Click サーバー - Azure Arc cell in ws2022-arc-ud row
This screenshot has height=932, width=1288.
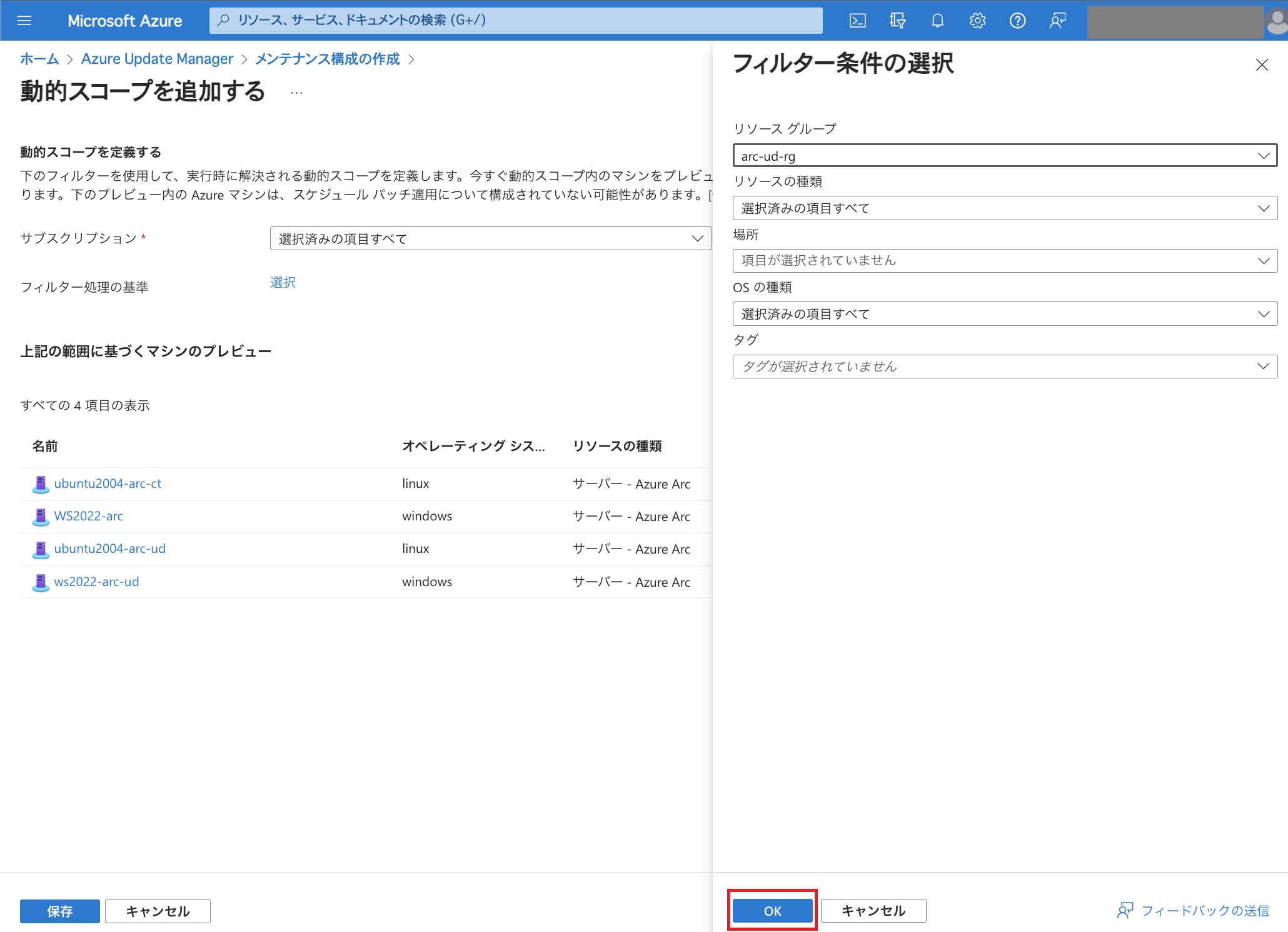pyautogui.click(x=631, y=582)
